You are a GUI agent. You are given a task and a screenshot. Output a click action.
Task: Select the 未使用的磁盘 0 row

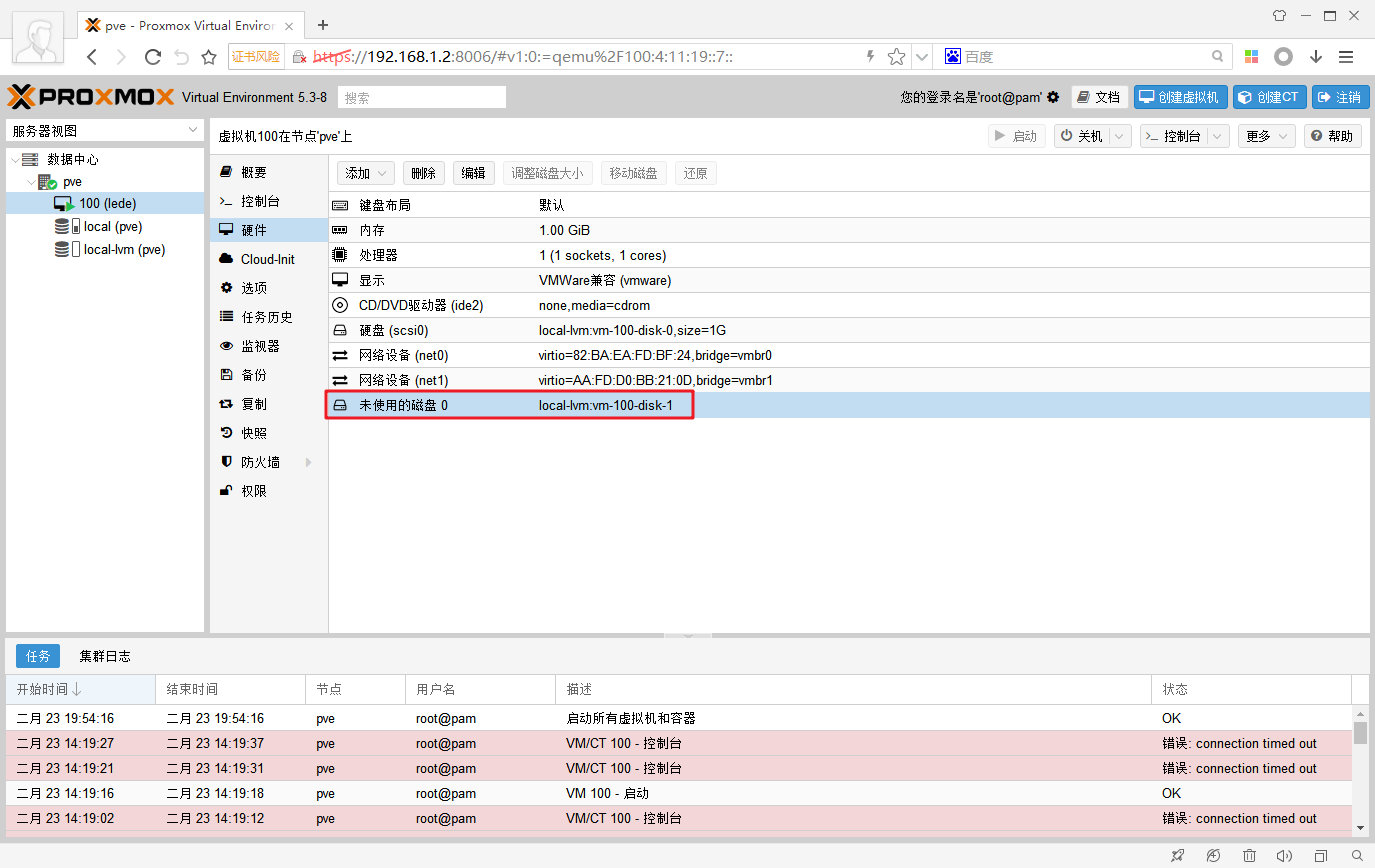click(x=849, y=405)
